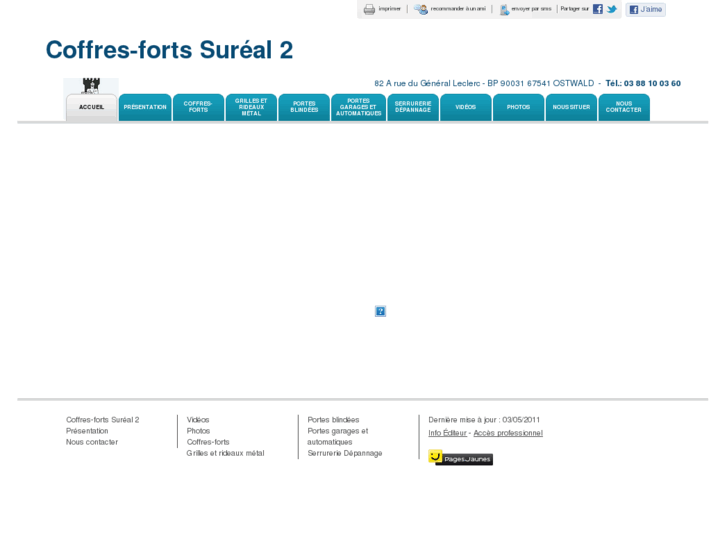Open footer link Portes blindées
Viewport: 727px width, 545px height.
click(333, 420)
